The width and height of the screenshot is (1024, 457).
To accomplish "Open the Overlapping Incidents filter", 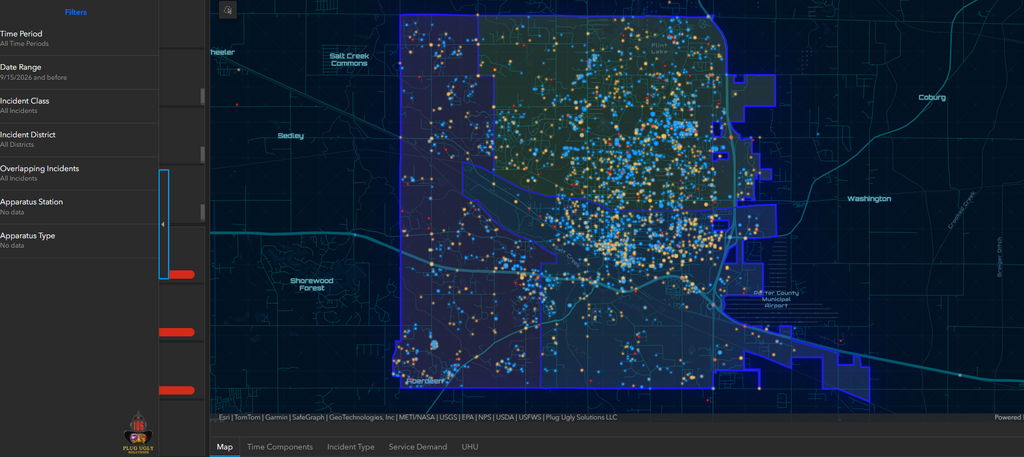I will point(79,173).
